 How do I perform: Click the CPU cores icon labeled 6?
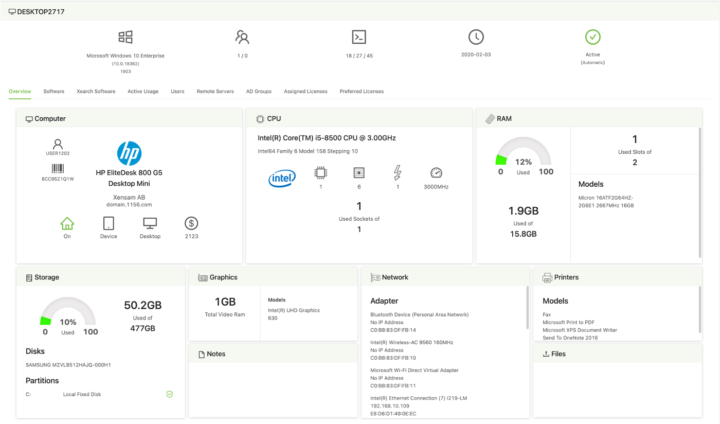coord(359,173)
